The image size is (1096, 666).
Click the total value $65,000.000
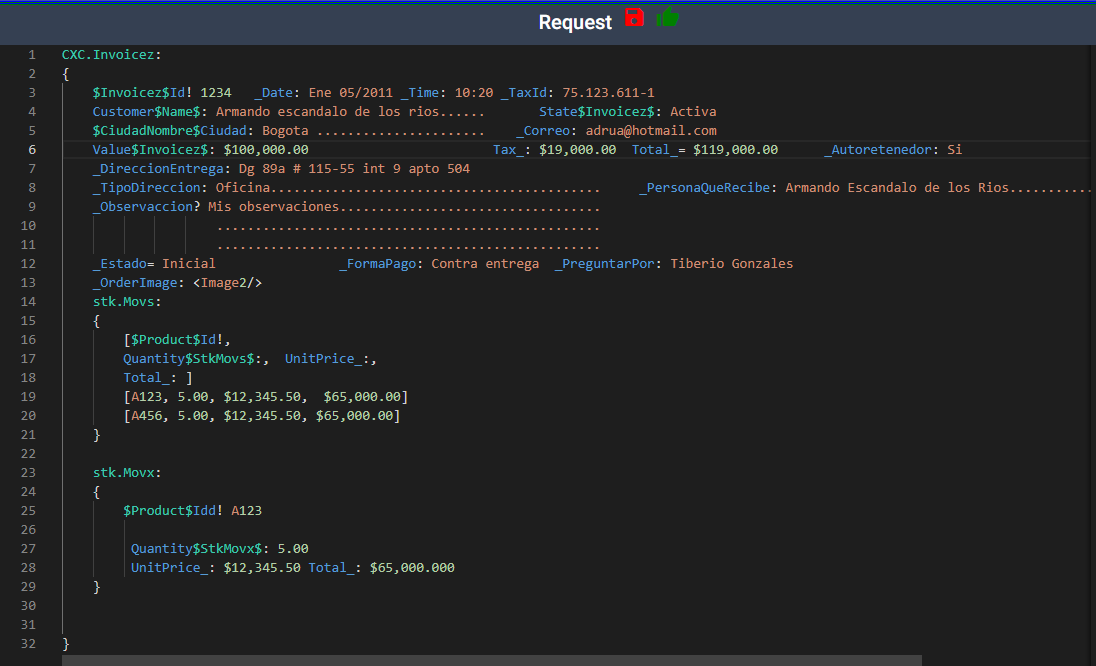point(412,567)
